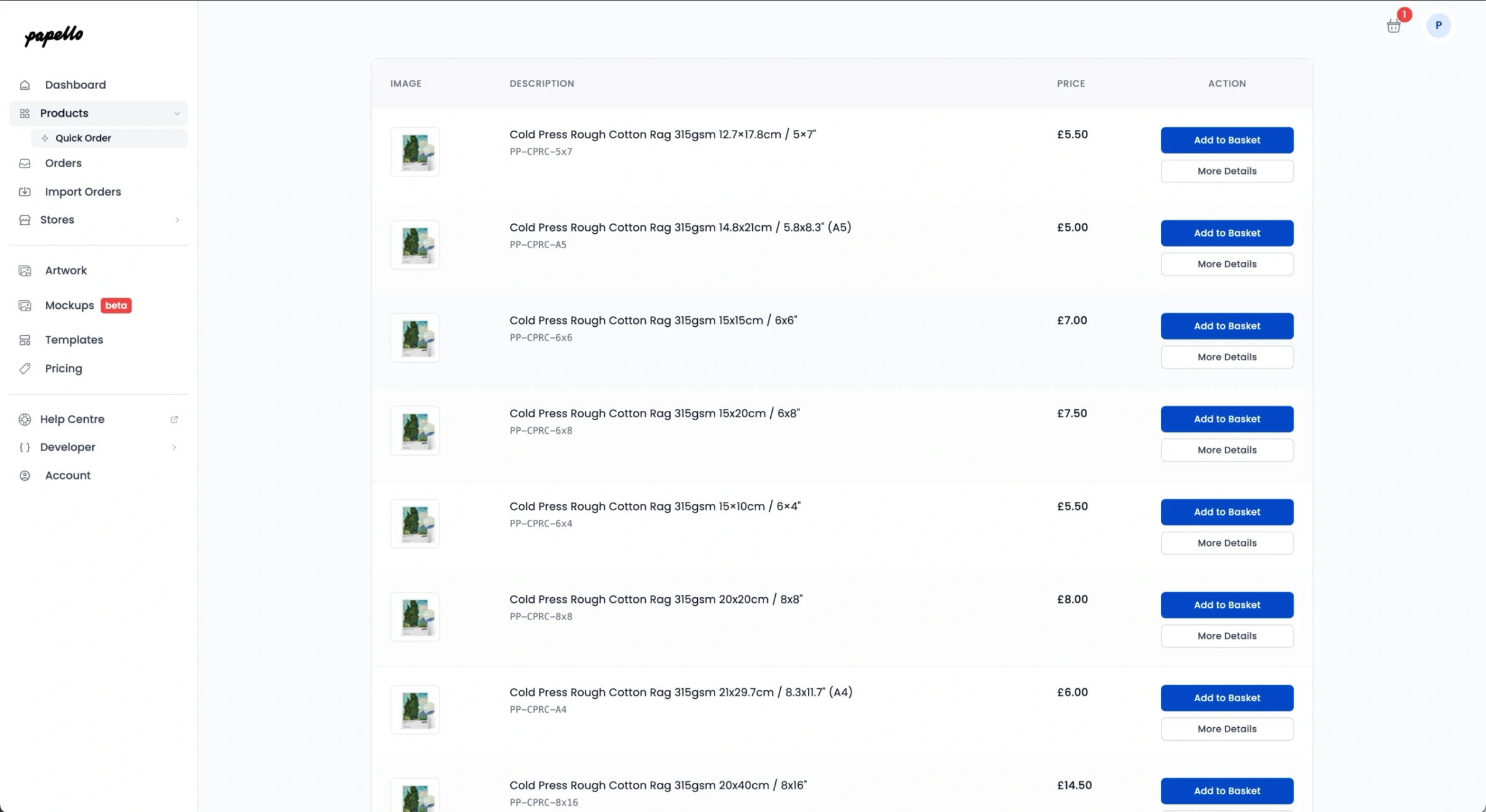Click the papello logo
This screenshot has height=812, width=1486.
[x=53, y=37]
